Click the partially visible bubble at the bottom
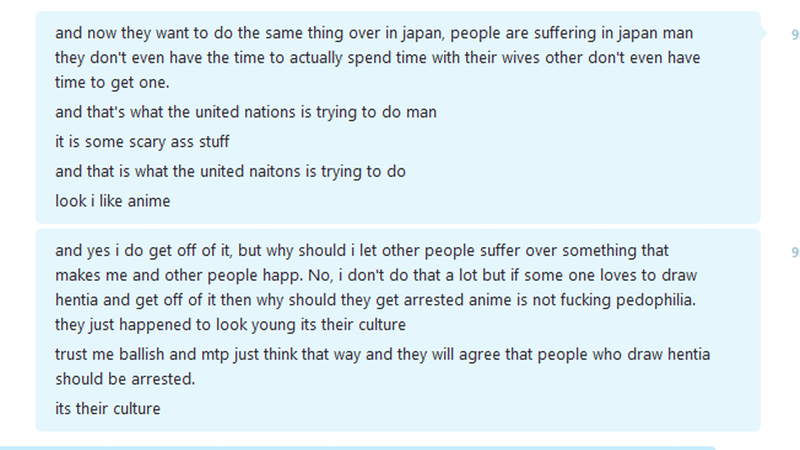Image resolution: width=800 pixels, height=450 pixels. [x=357, y=448]
